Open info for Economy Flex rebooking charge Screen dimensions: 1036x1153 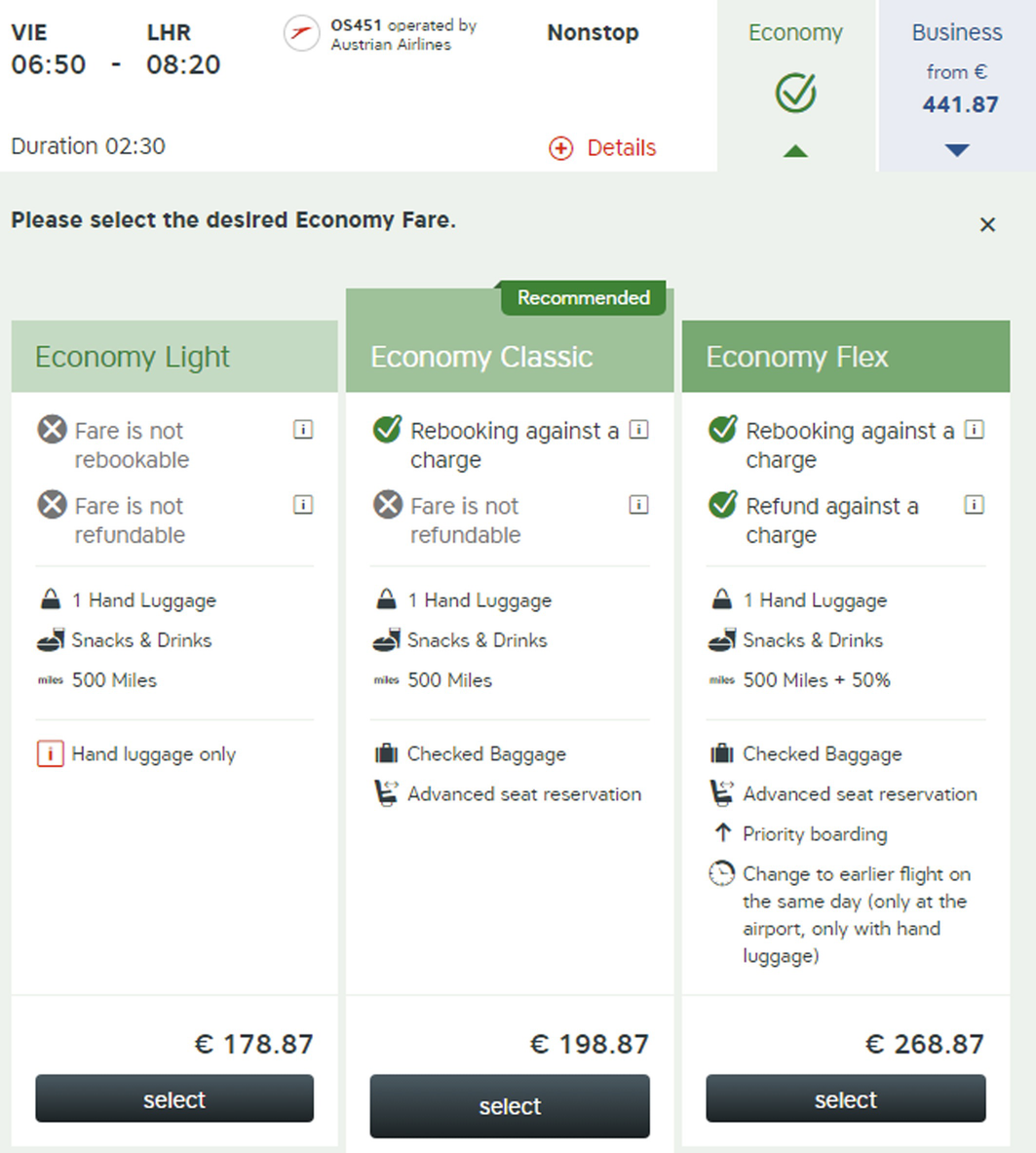[x=975, y=430]
